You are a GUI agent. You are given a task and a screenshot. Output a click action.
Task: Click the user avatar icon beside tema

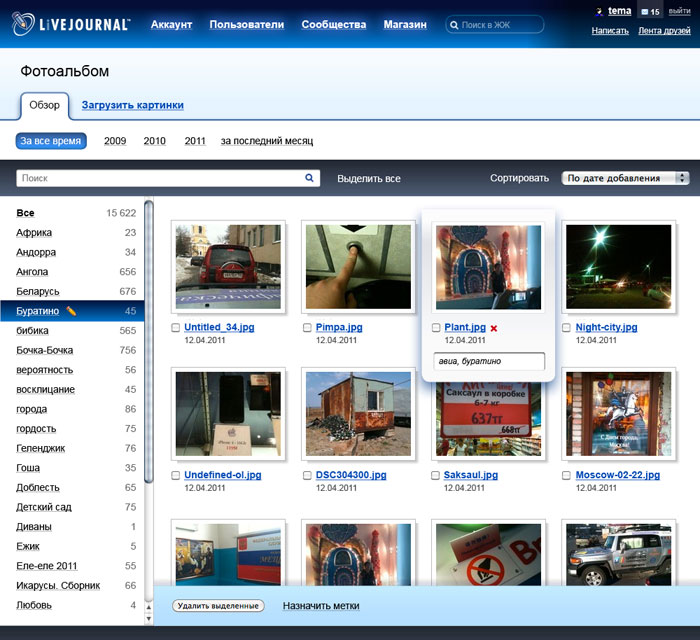pos(599,12)
